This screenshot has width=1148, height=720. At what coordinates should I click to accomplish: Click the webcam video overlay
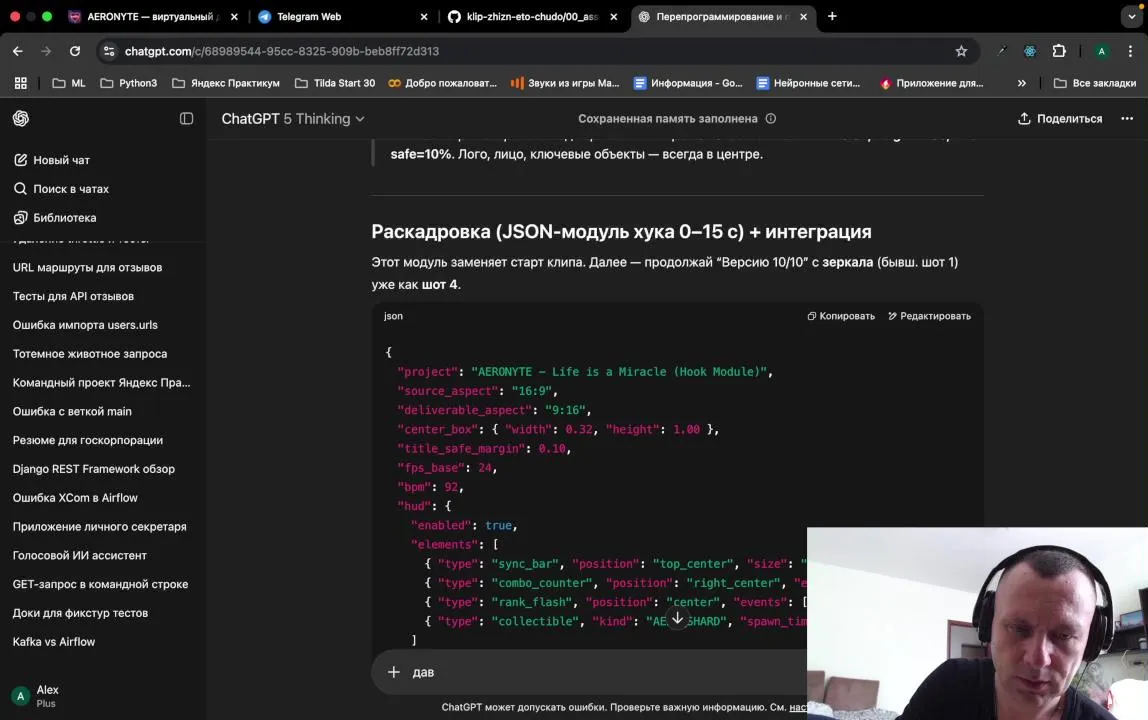pos(977,623)
